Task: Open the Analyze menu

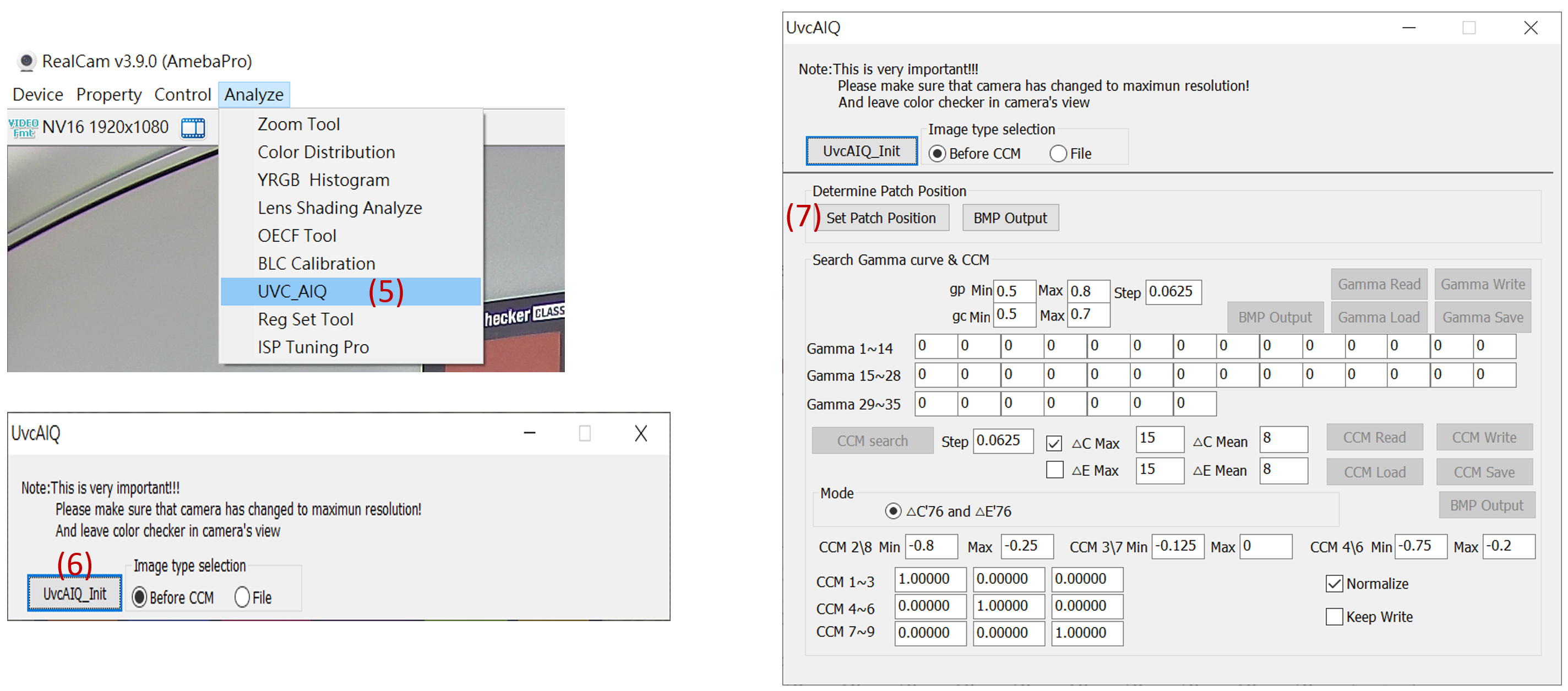Action: [254, 95]
